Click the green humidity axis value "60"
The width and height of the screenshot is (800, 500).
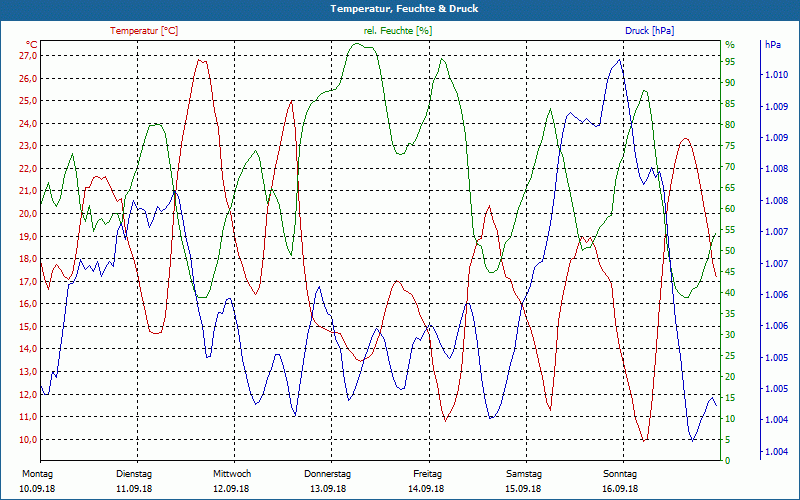coord(730,209)
